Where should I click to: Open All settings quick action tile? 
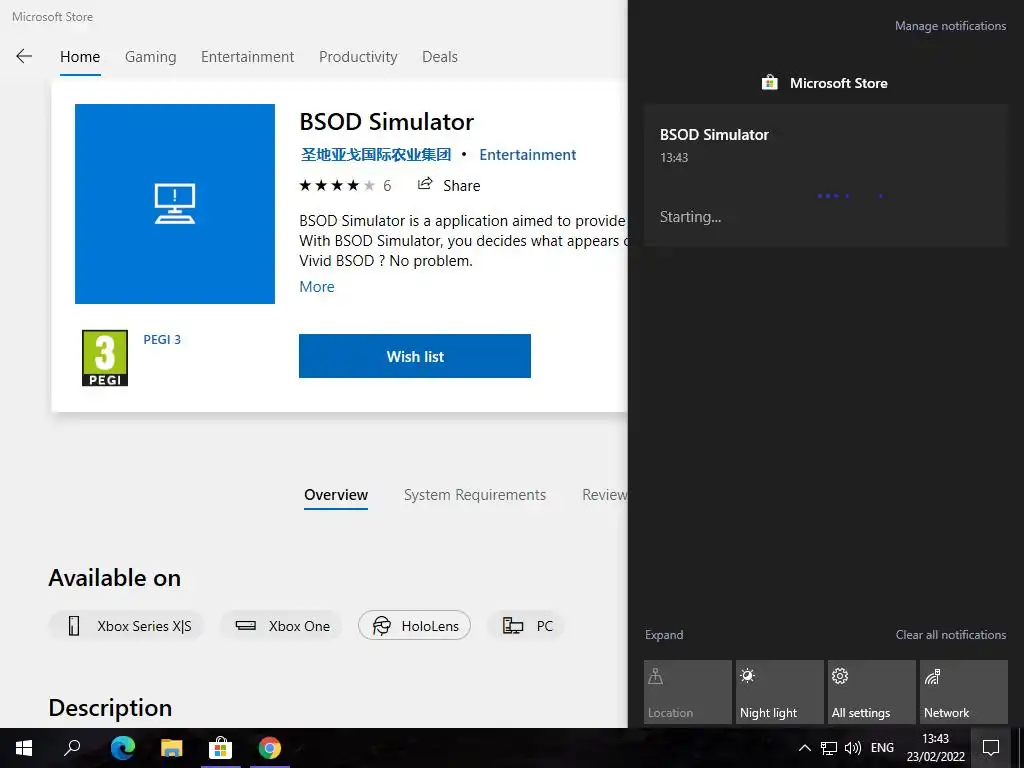coord(872,692)
